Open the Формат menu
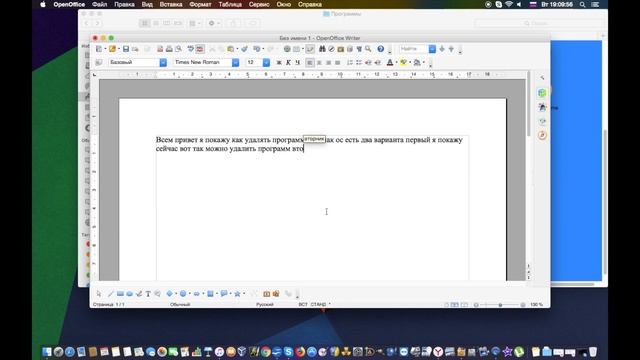The width and height of the screenshot is (640, 360). (x=200, y=4)
